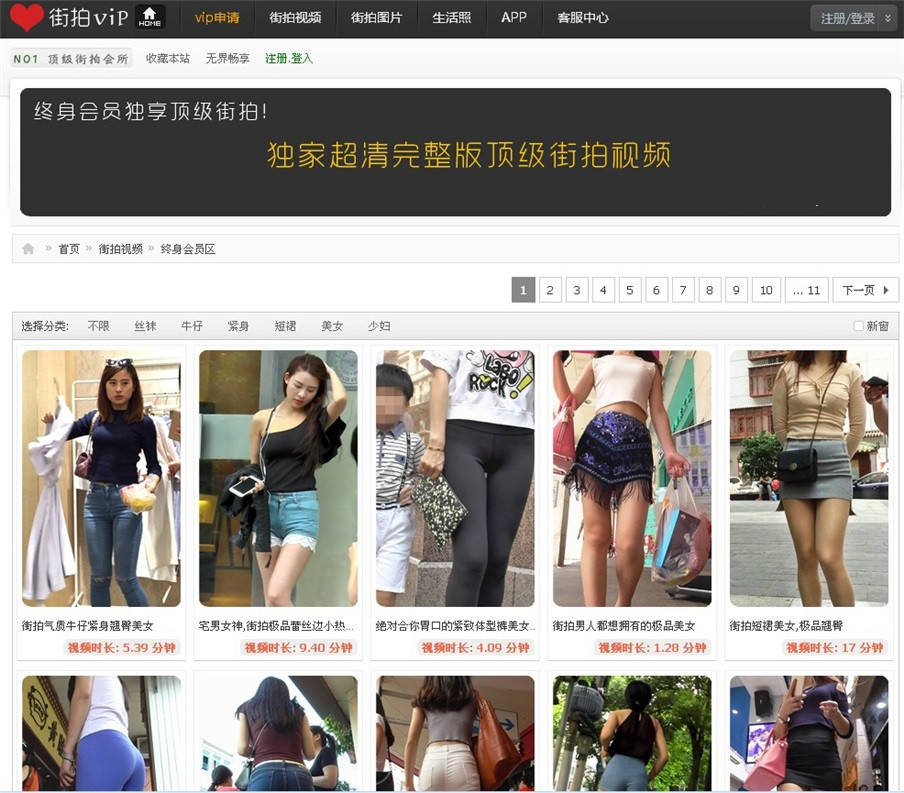Image resolution: width=904 pixels, height=793 pixels.
Task: Click the HOME house icon in header
Action: pos(149,17)
